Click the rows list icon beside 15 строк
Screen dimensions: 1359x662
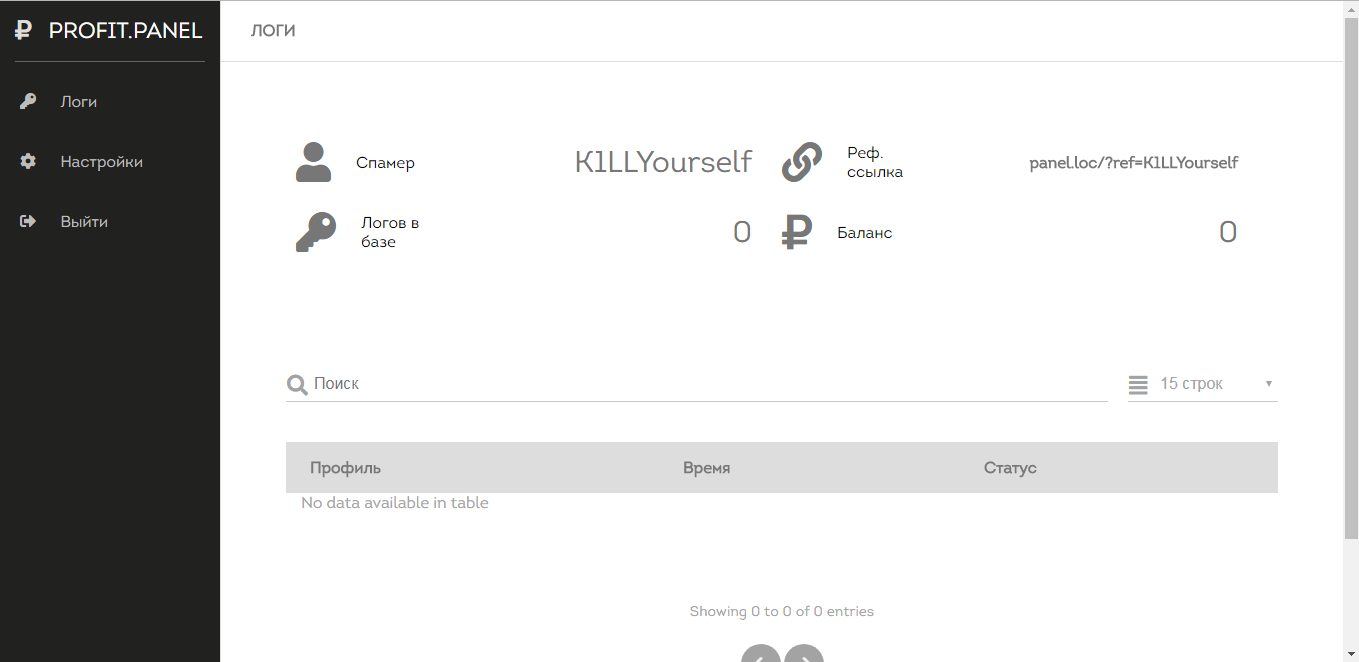pyautogui.click(x=1138, y=384)
